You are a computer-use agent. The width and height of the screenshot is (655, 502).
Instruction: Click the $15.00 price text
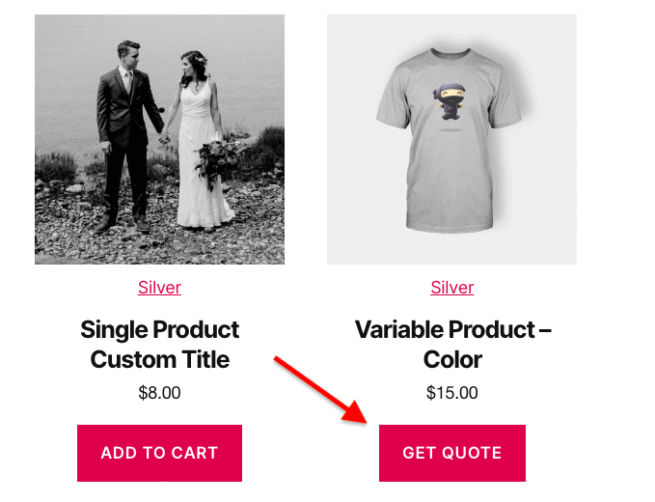click(452, 393)
